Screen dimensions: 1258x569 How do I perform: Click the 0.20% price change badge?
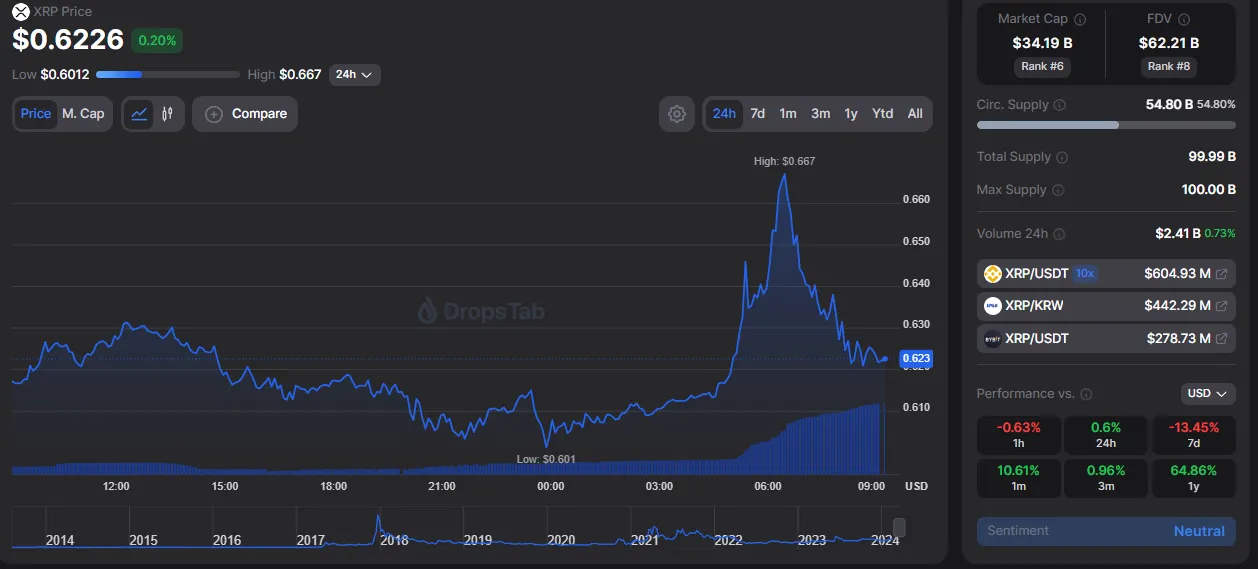[157, 41]
